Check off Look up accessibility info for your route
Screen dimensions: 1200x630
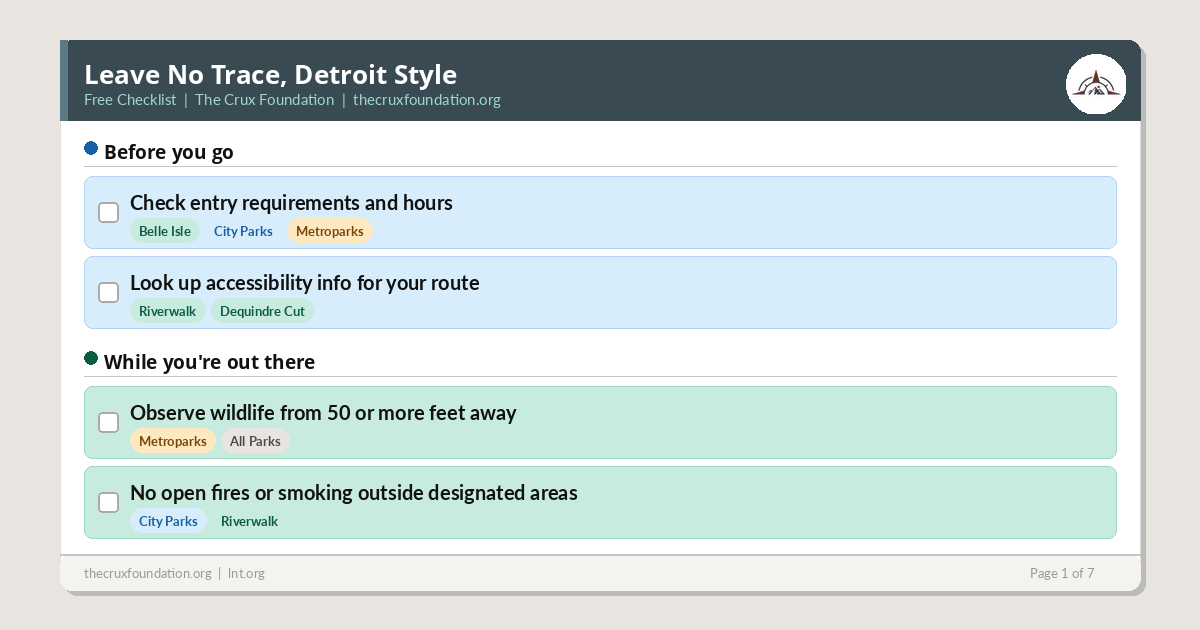[x=108, y=292]
